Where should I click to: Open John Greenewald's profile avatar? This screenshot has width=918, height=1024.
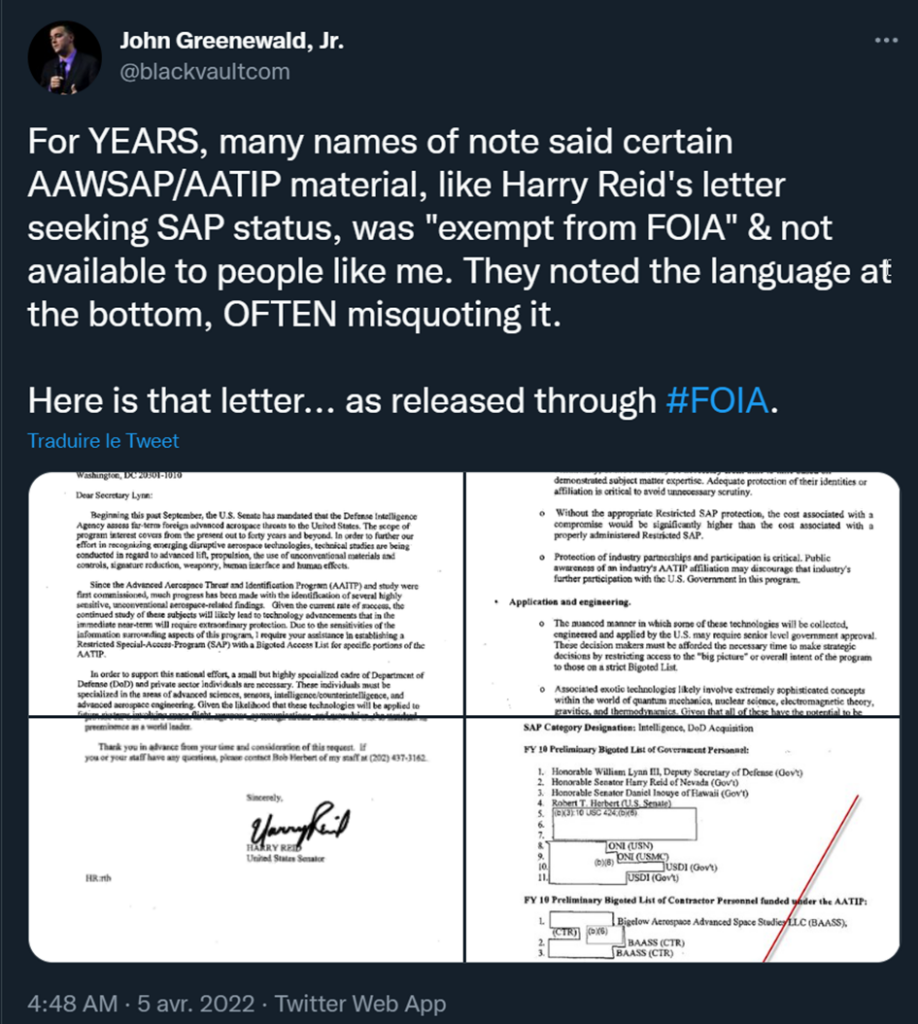65,57
